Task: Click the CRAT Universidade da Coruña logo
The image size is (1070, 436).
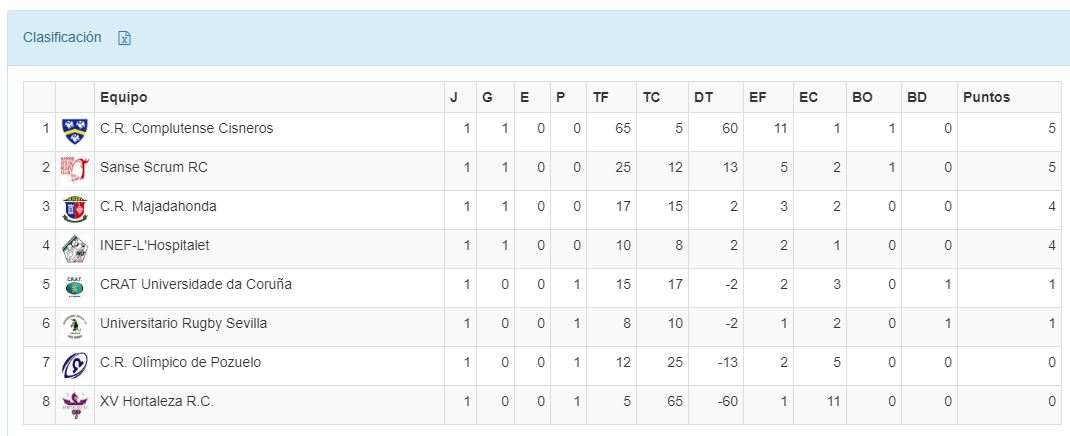Action: [x=74, y=286]
